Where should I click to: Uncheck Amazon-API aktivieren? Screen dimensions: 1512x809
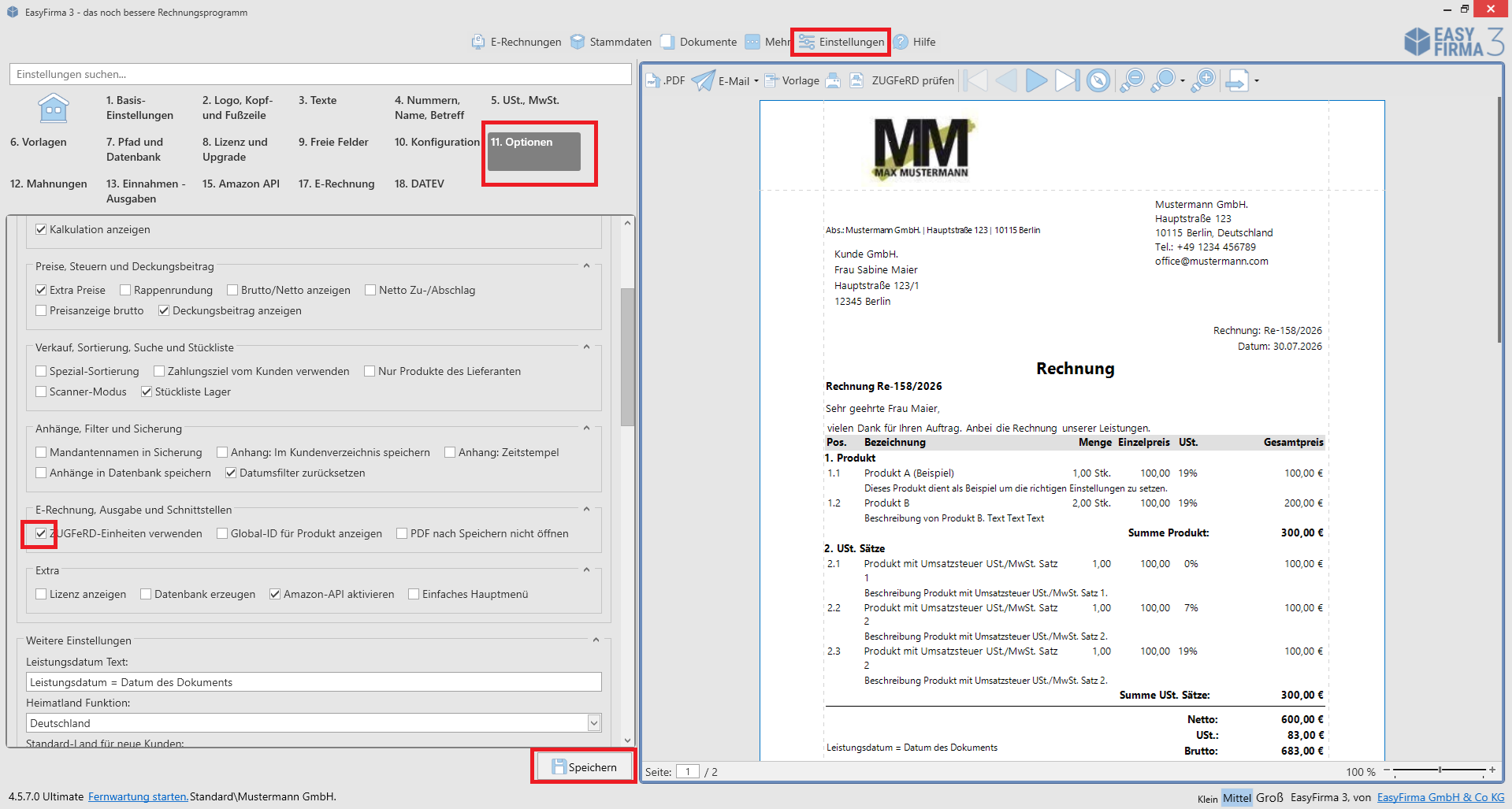pyautogui.click(x=275, y=594)
